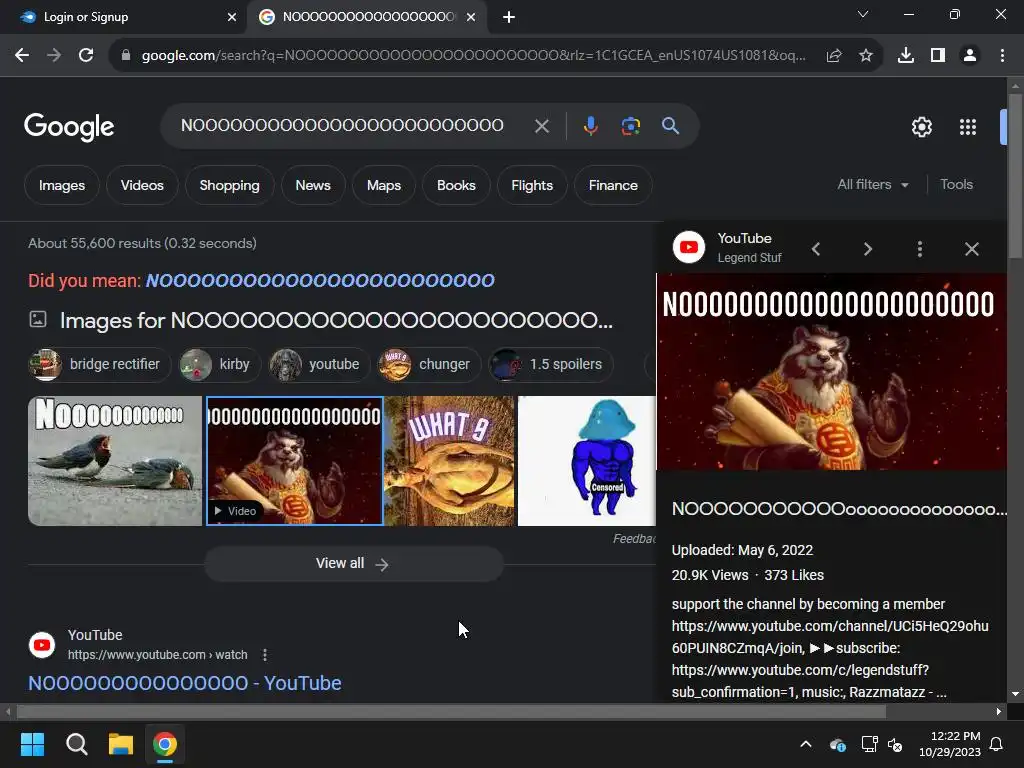This screenshot has height=768, width=1024.
Task: Open File Explorer from taskbar
Action: click(121, 744)
